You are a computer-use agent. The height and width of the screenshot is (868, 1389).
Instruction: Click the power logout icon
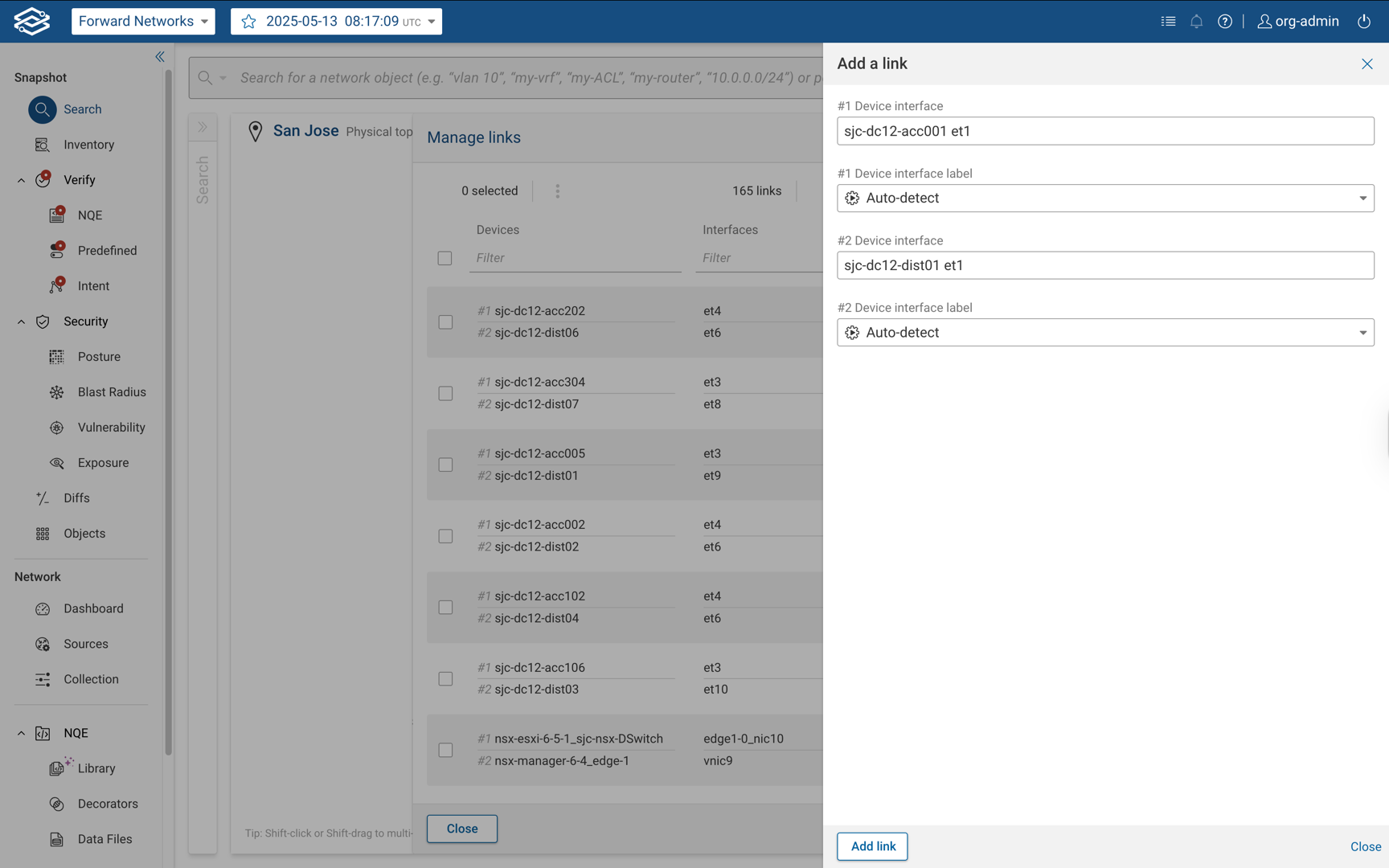click(1364, 22)
